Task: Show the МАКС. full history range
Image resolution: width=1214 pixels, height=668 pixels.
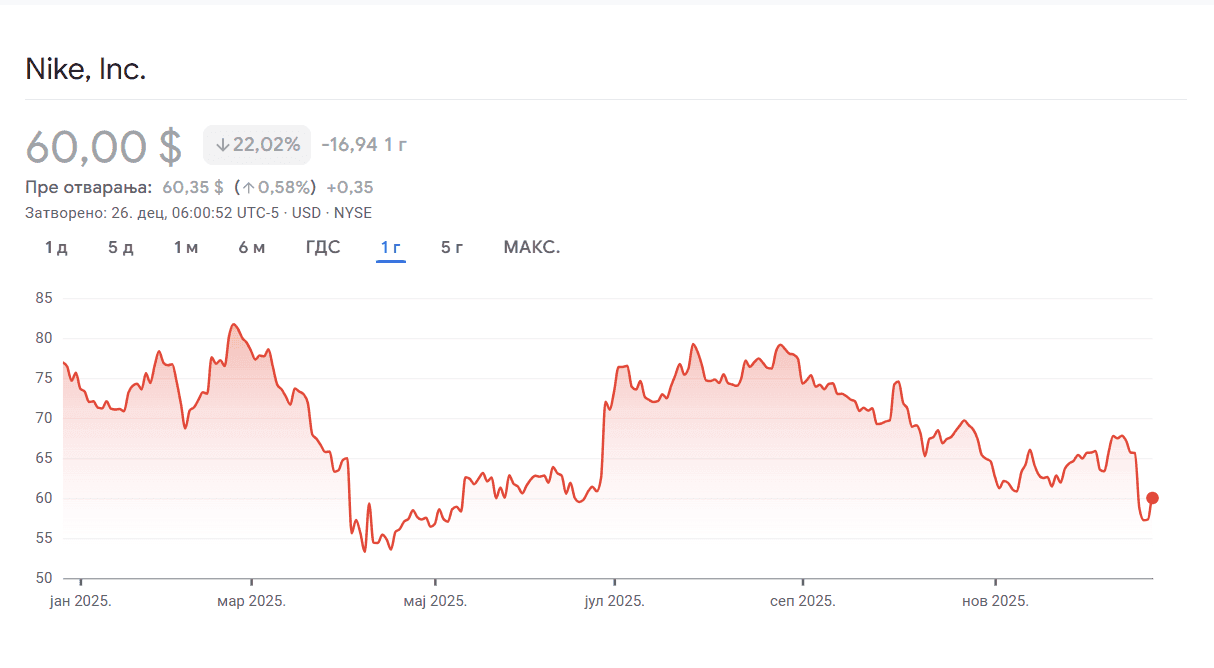Action: (x=532, y=248)
